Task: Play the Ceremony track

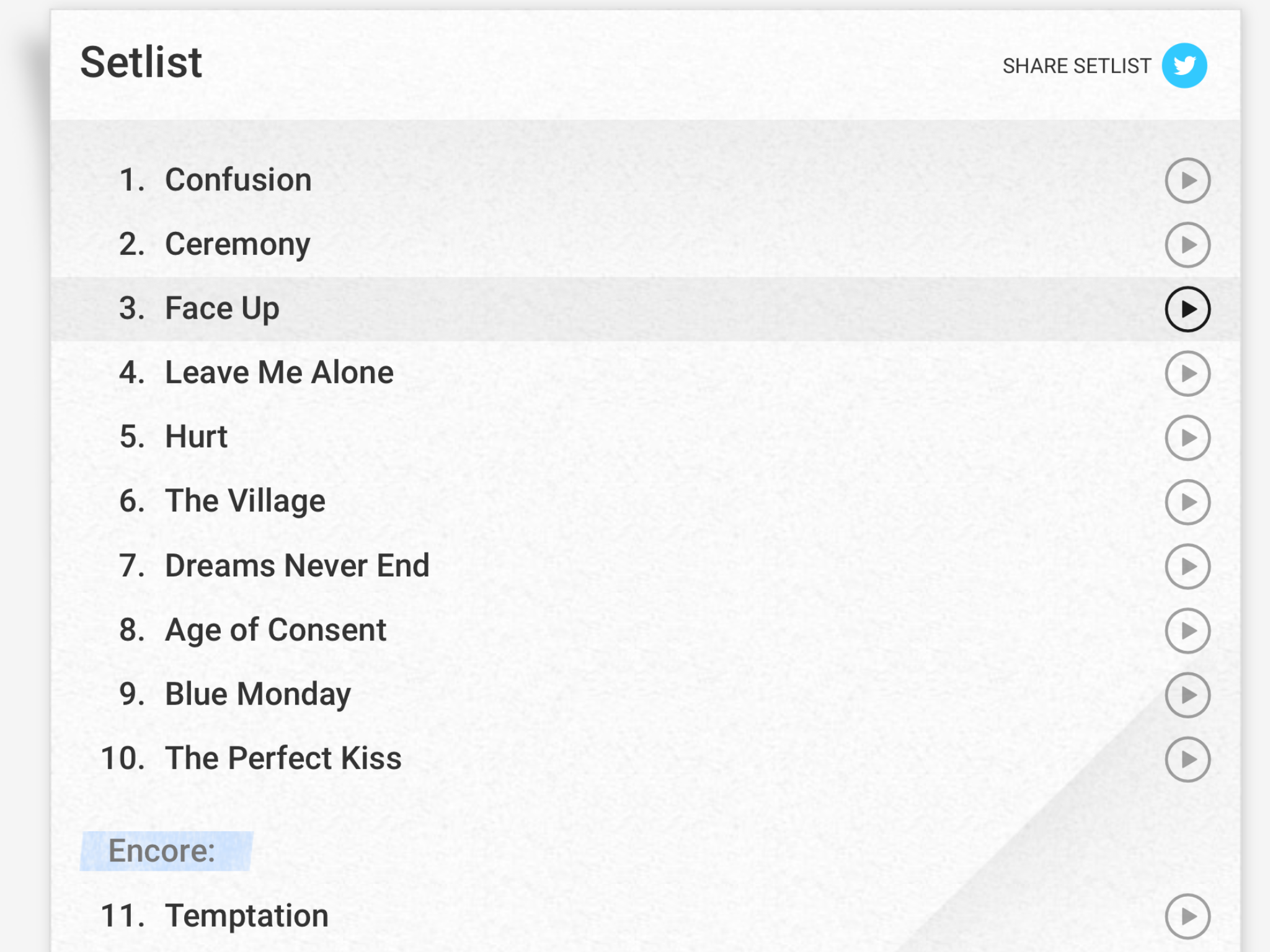Action: coord(1188,245)
